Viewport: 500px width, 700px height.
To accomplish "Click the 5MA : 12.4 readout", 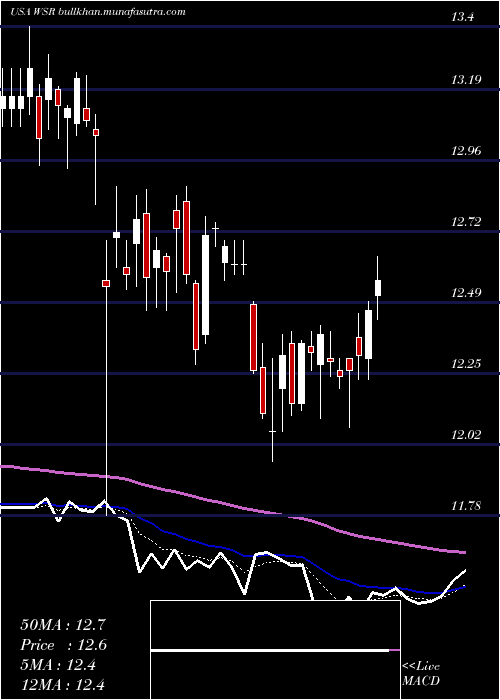I will 58,665.
